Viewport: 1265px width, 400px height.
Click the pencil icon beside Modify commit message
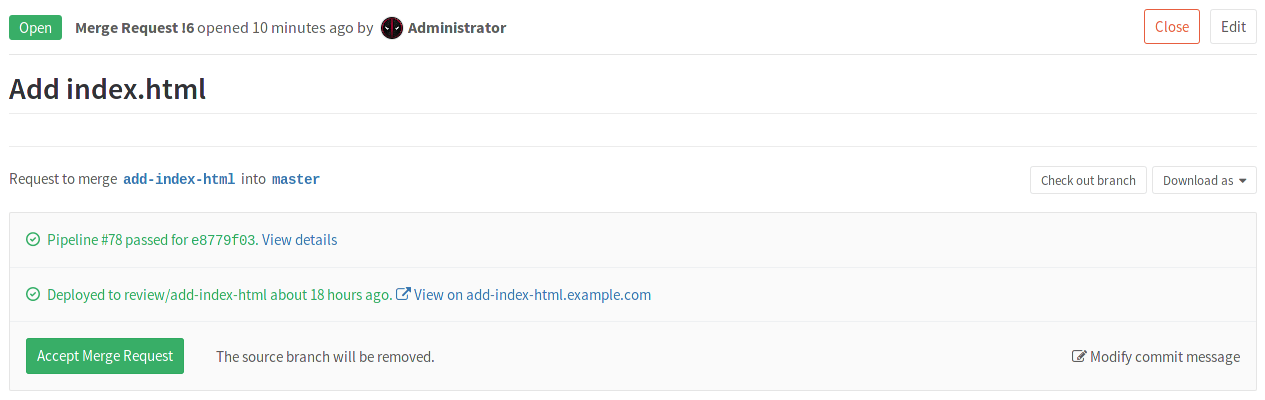[x=1079, y=357]
